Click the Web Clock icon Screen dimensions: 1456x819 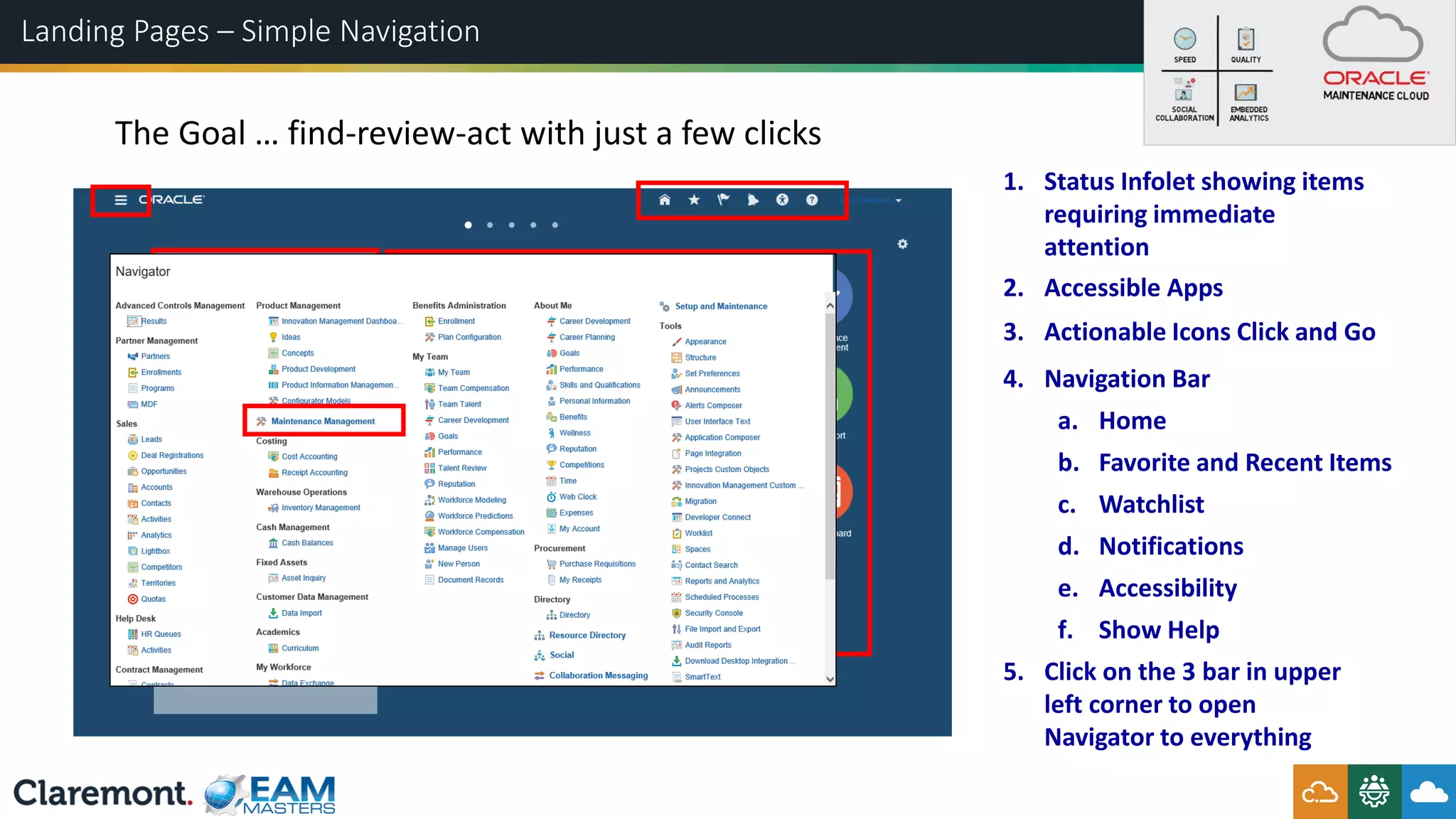click(x=551, y=497)
